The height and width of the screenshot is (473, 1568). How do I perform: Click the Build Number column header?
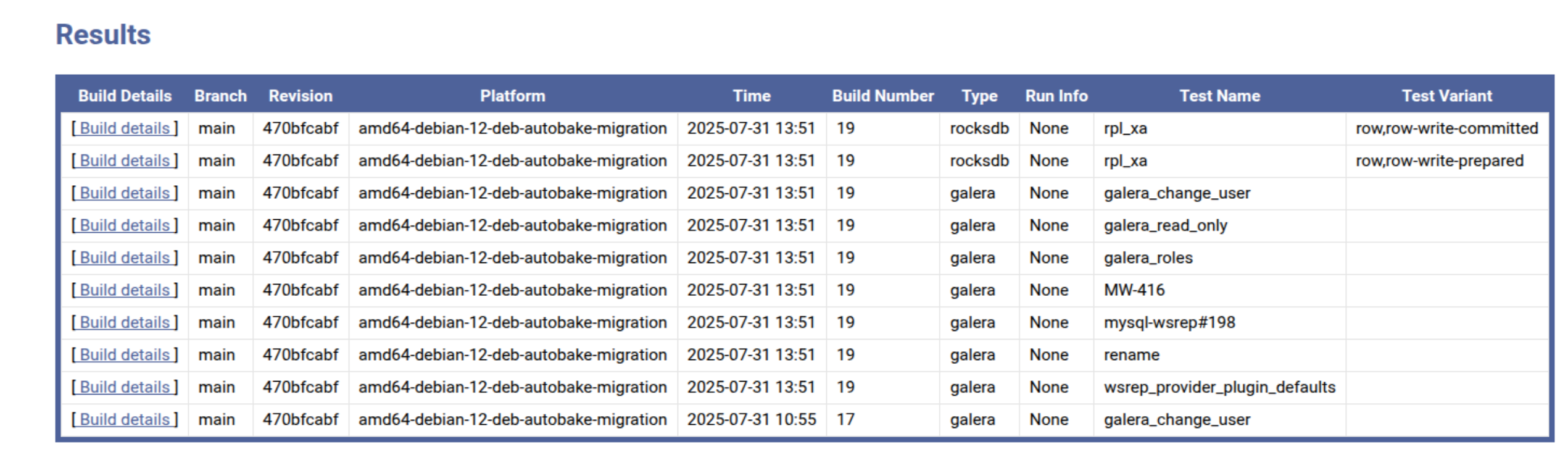coord(883,96)
